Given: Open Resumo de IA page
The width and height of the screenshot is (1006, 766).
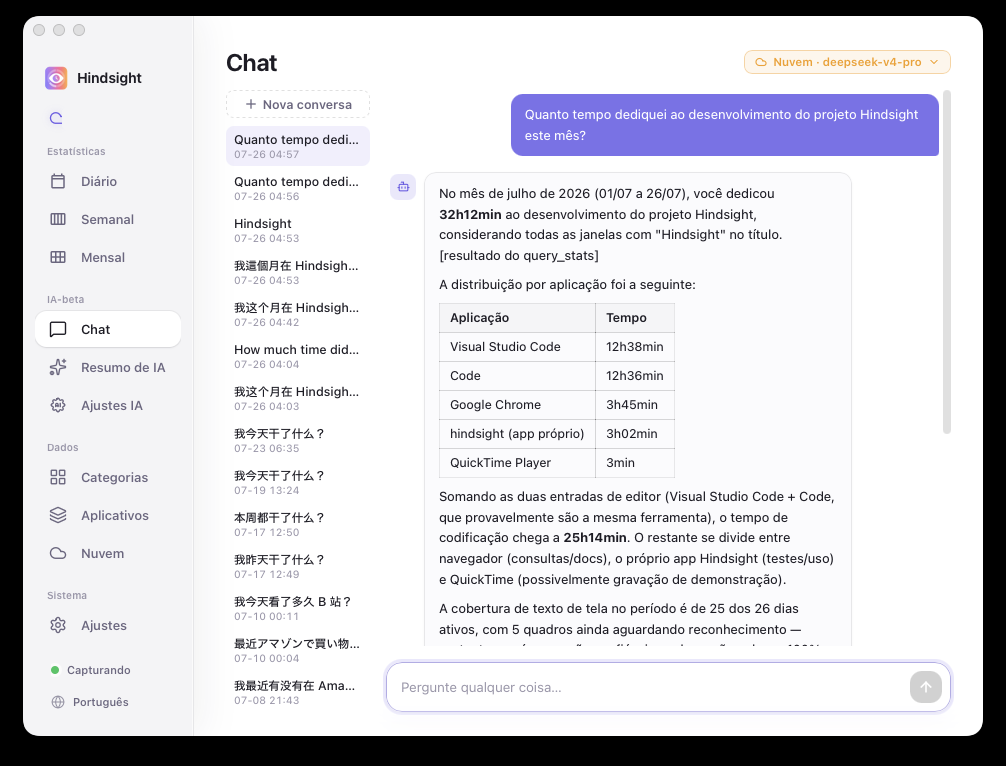Looking at the screenshot, I should (108, 368).
